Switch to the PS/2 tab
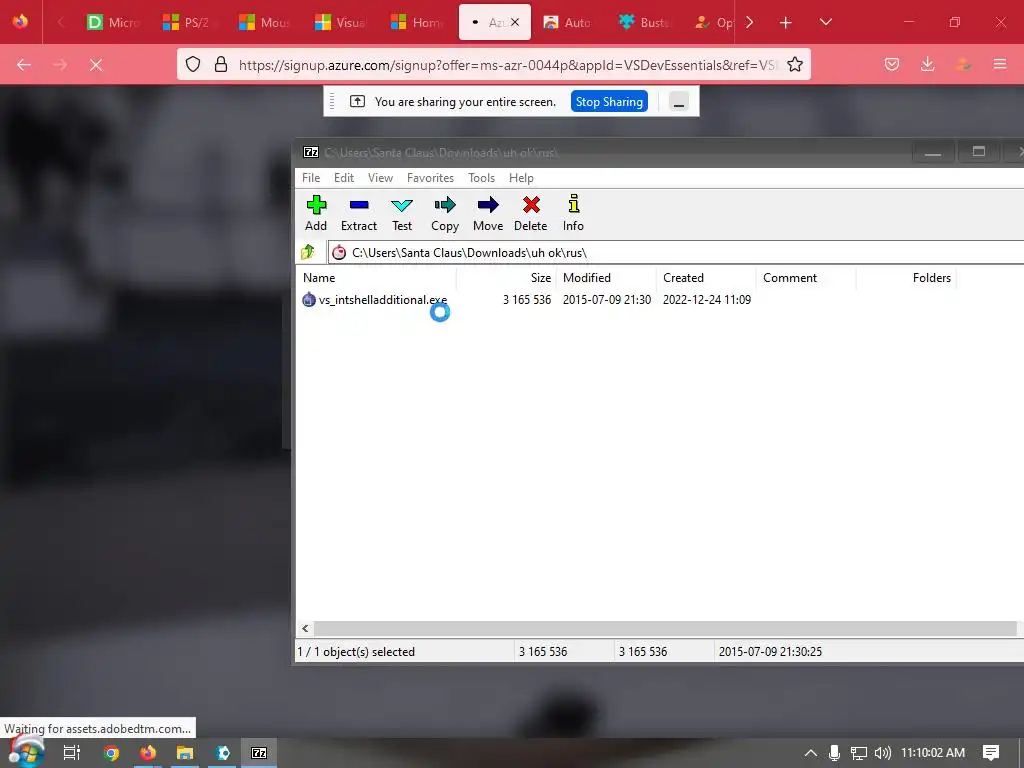This screenshot has width=1024, height=768. [188, 22]
